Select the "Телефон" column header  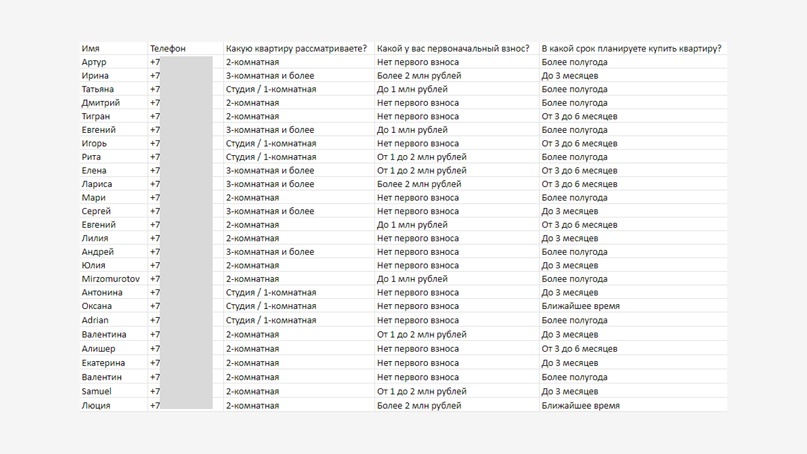pyautogui.click(x=168, y=48)
